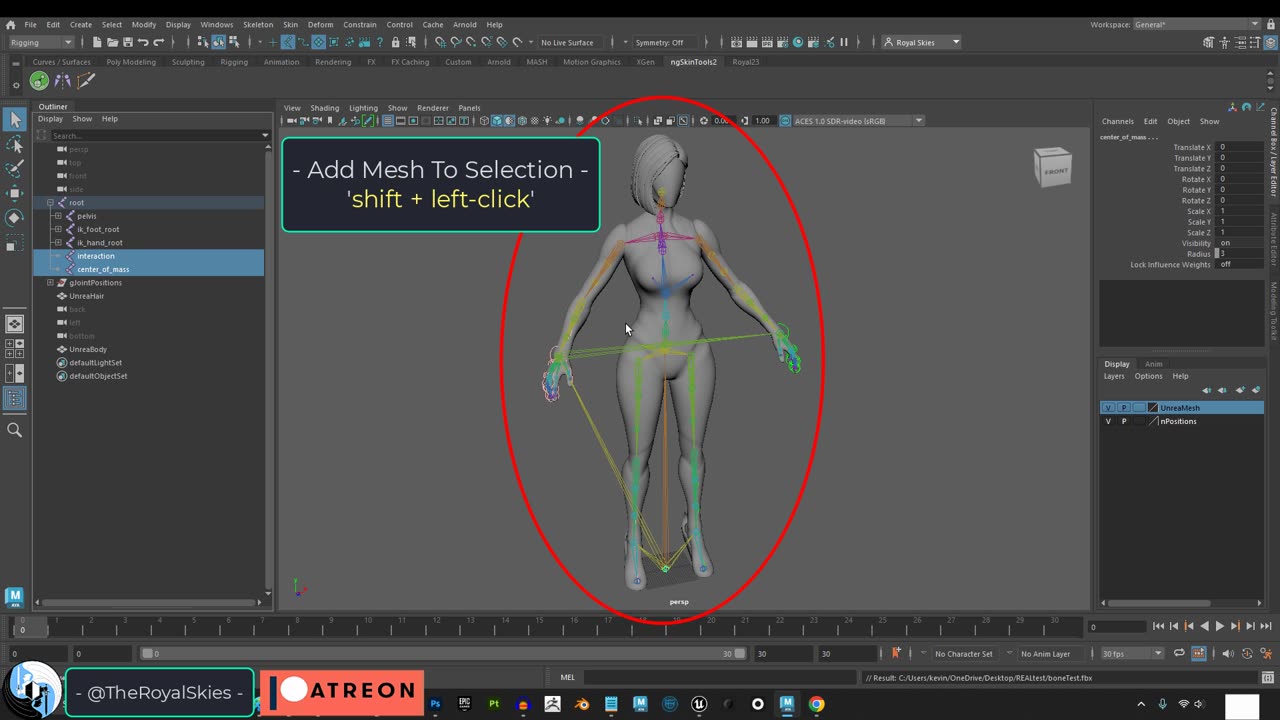
Task: Activate the Paint selection tool
Action: pyautogui.click(x=15, y=169)
